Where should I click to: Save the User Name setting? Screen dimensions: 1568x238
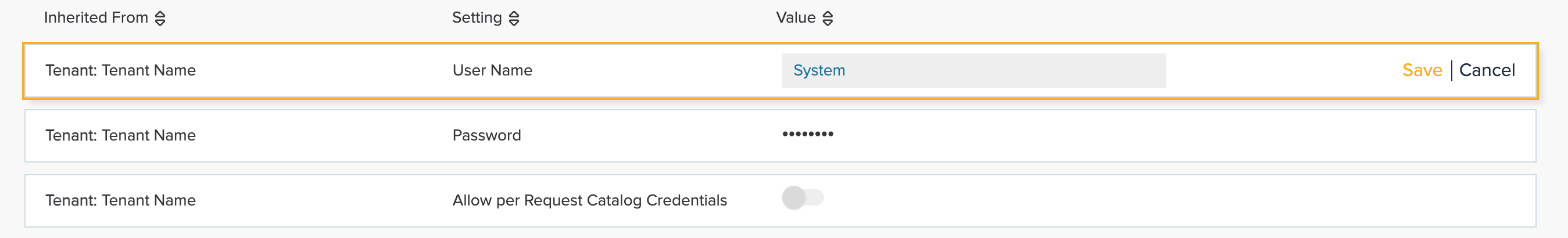click(1422, 71)
